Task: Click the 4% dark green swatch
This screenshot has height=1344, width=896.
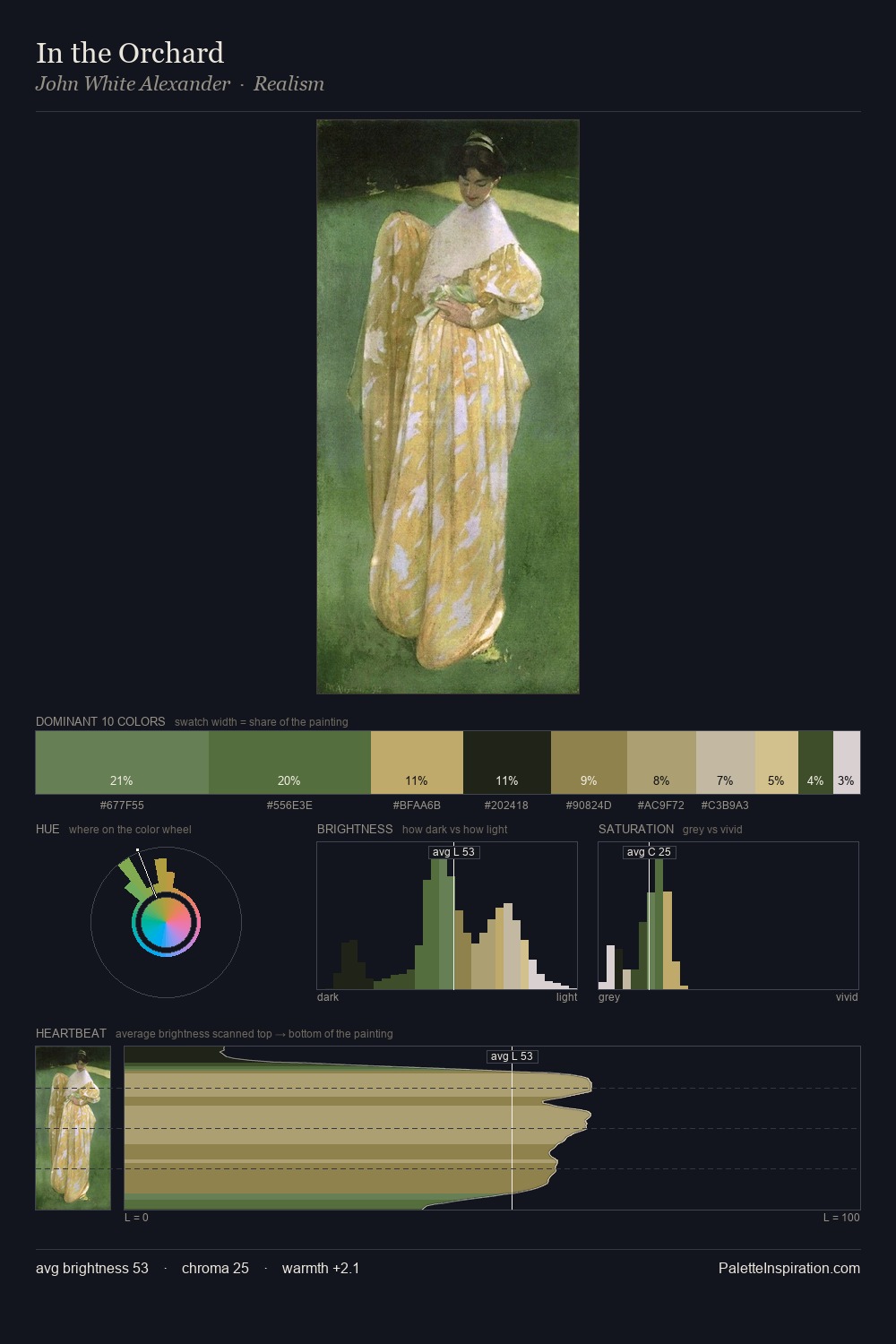Action: pos(815,762)
